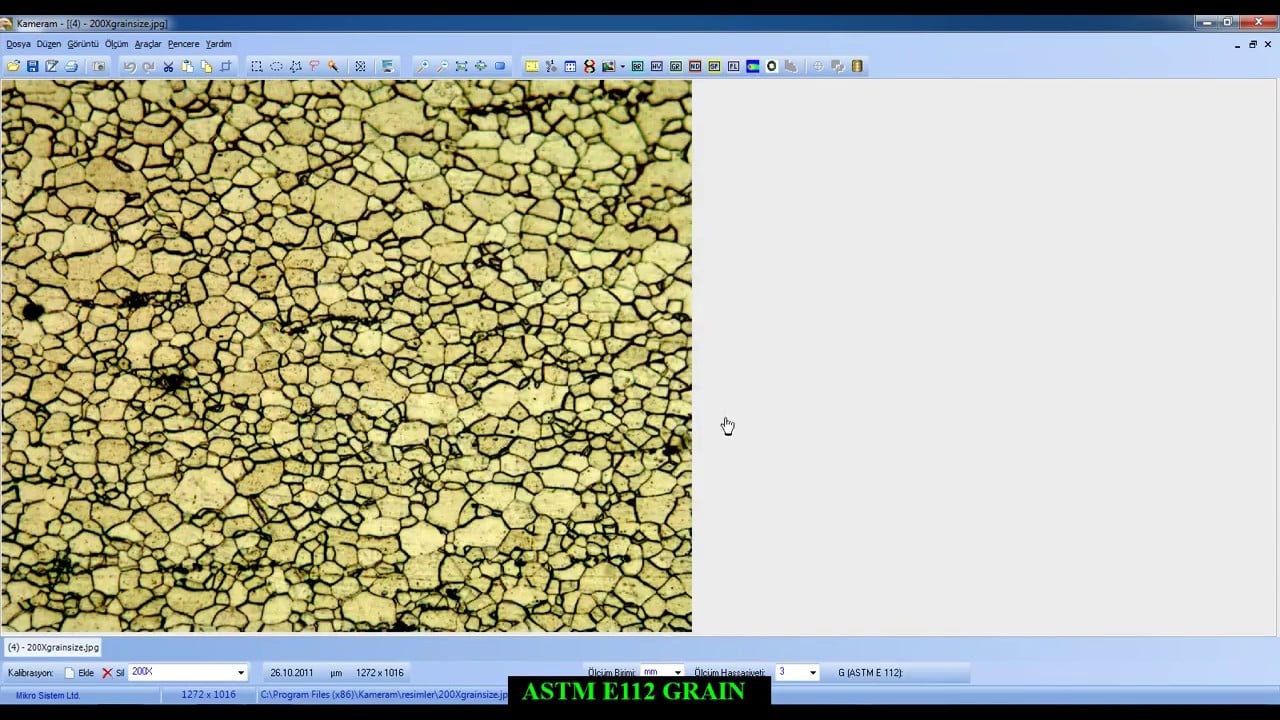Click the FL measurement icon
This screenshot has width=1280, height=720.
pyautogui.click(x=733, y=66)
